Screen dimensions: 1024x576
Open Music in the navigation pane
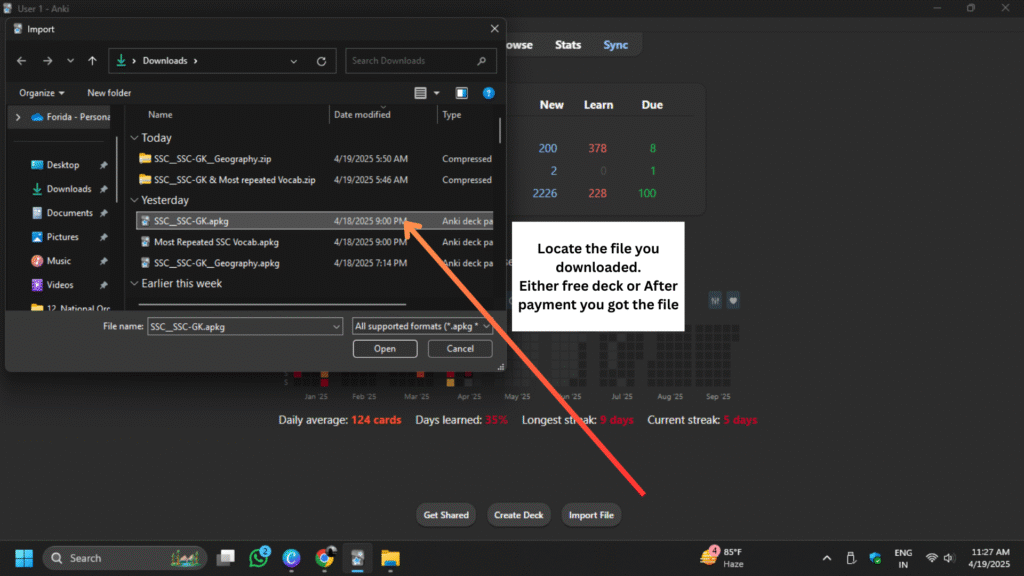click(x=58, y=261)
